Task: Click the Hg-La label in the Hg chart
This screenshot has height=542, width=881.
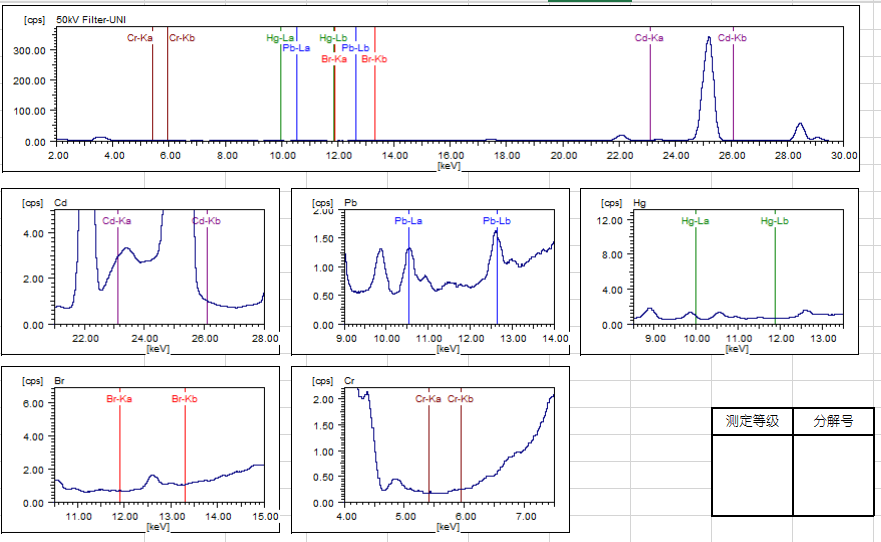Action: (x=695, y=221)
